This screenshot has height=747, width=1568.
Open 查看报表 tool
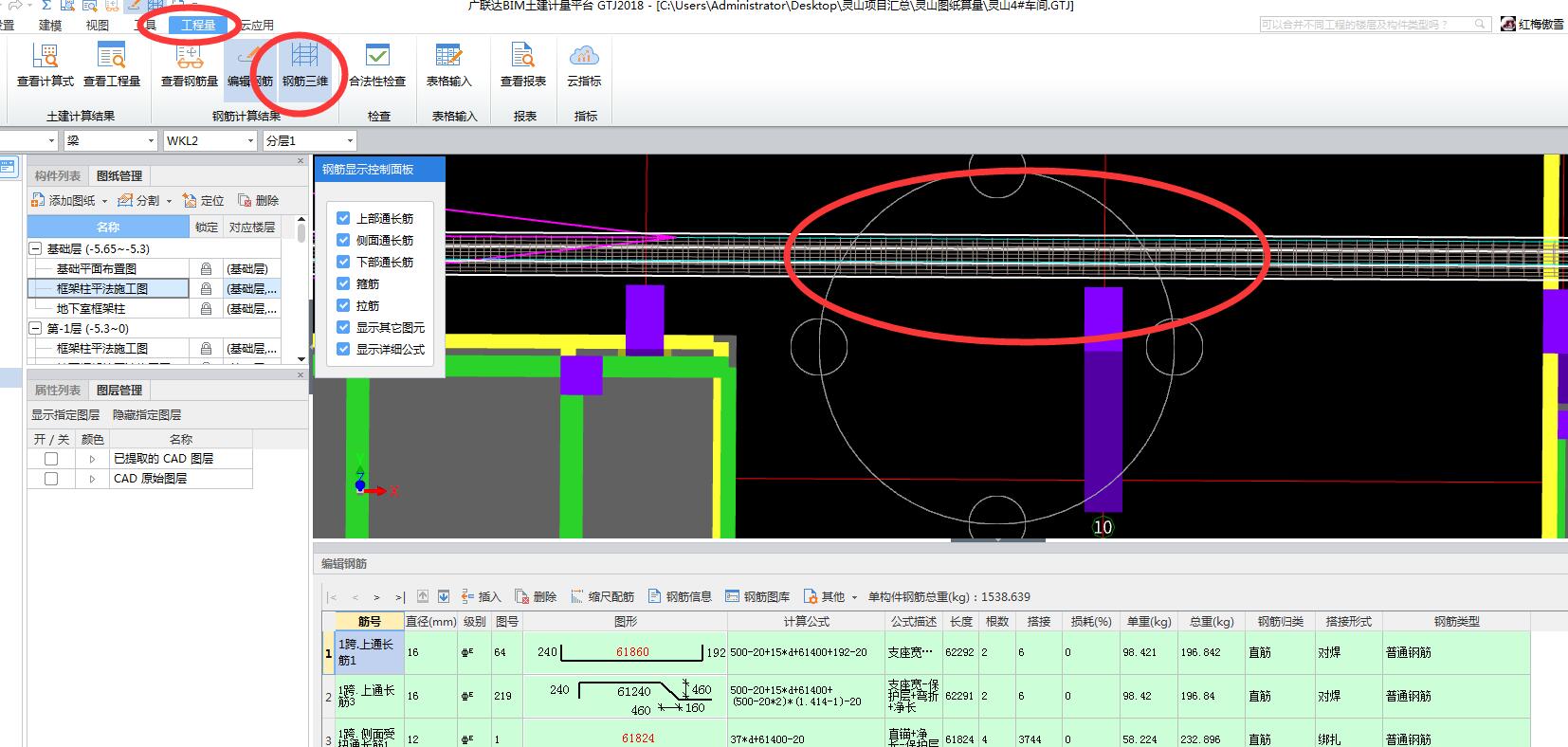click(523, 65)
